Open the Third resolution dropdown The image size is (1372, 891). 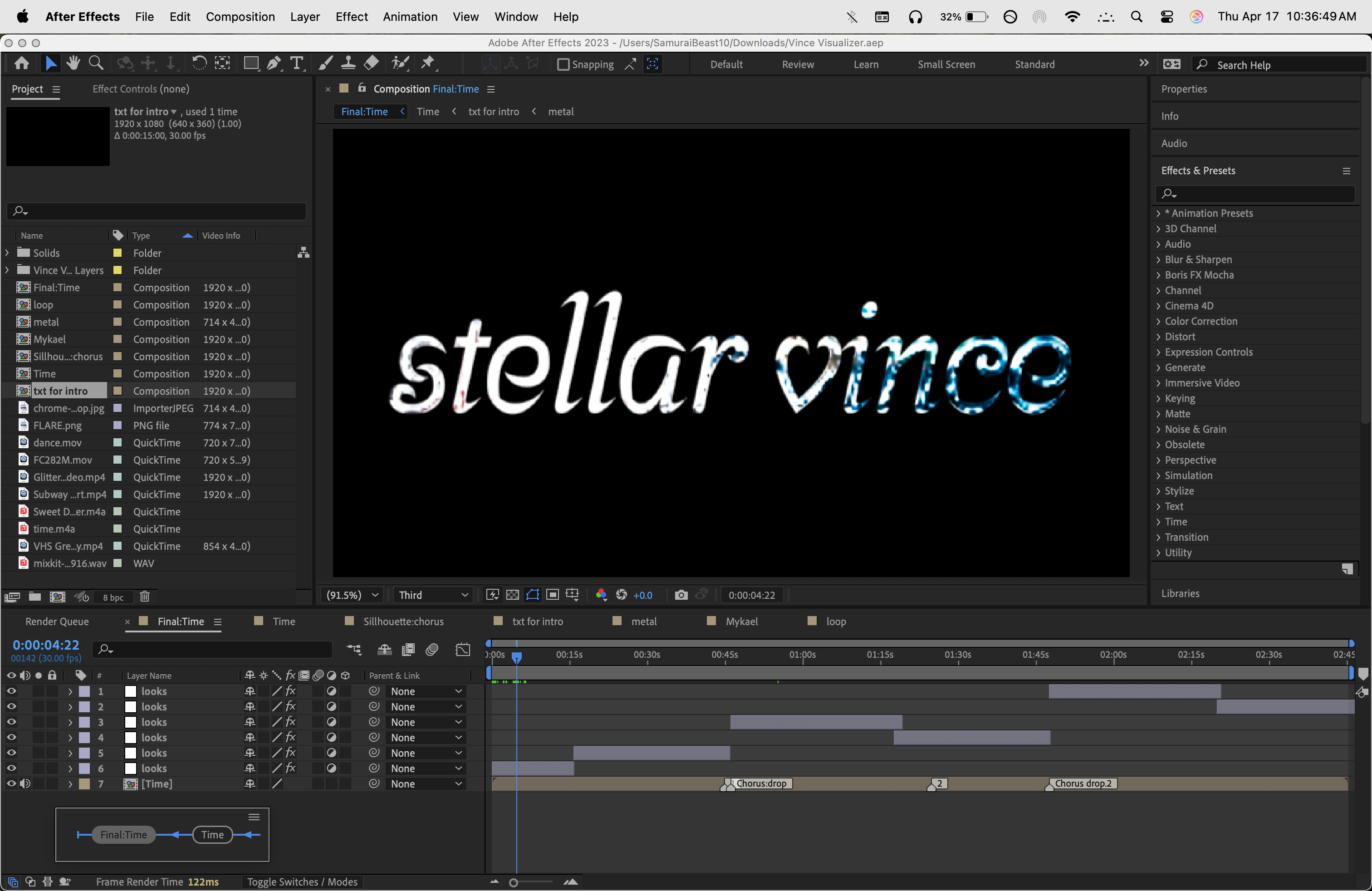click(433, 595)
